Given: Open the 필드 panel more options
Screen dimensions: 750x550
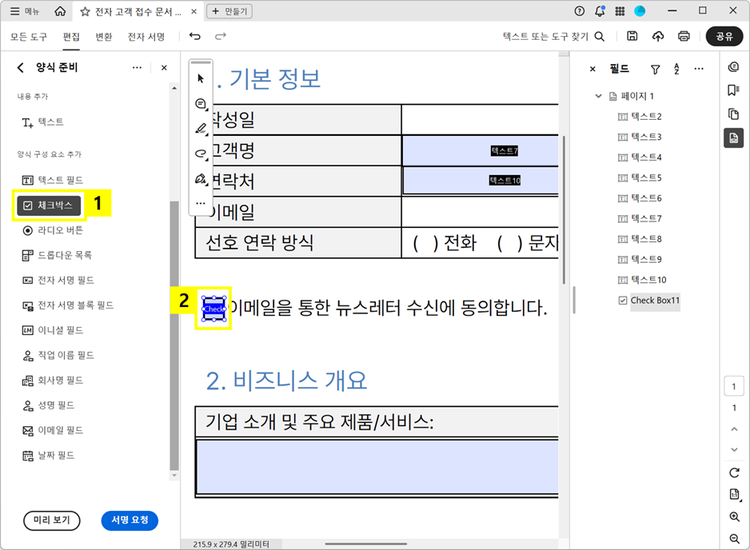Looking at the screenshot, I should (x=699, y=69).
